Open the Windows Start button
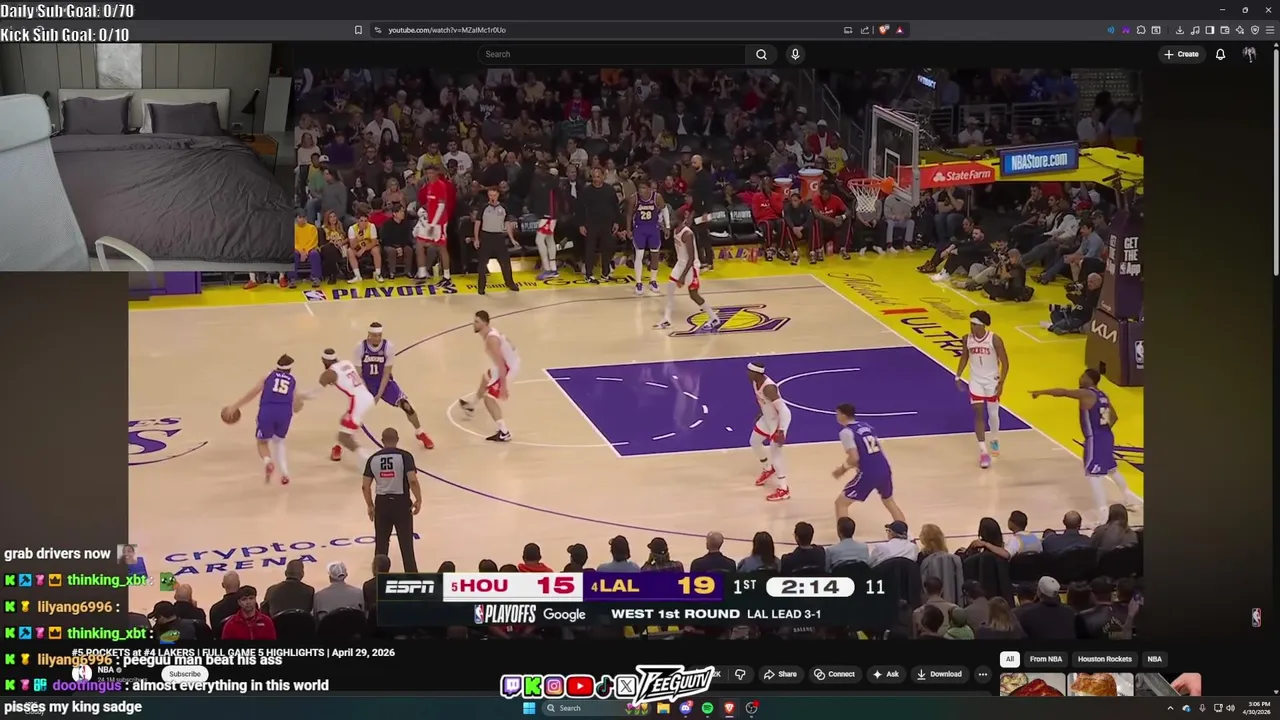 click(x=529, y=708)
